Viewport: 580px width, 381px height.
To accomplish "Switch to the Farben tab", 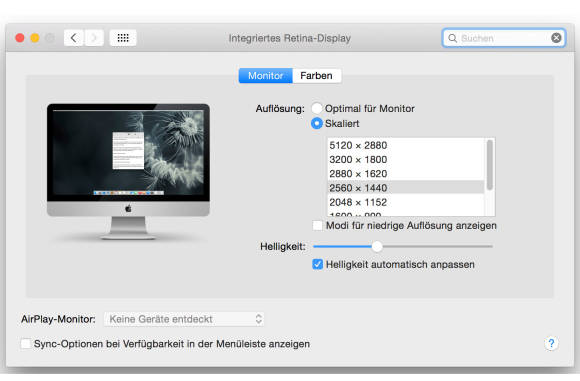I will pyautogui.click(x=316, y=76).
